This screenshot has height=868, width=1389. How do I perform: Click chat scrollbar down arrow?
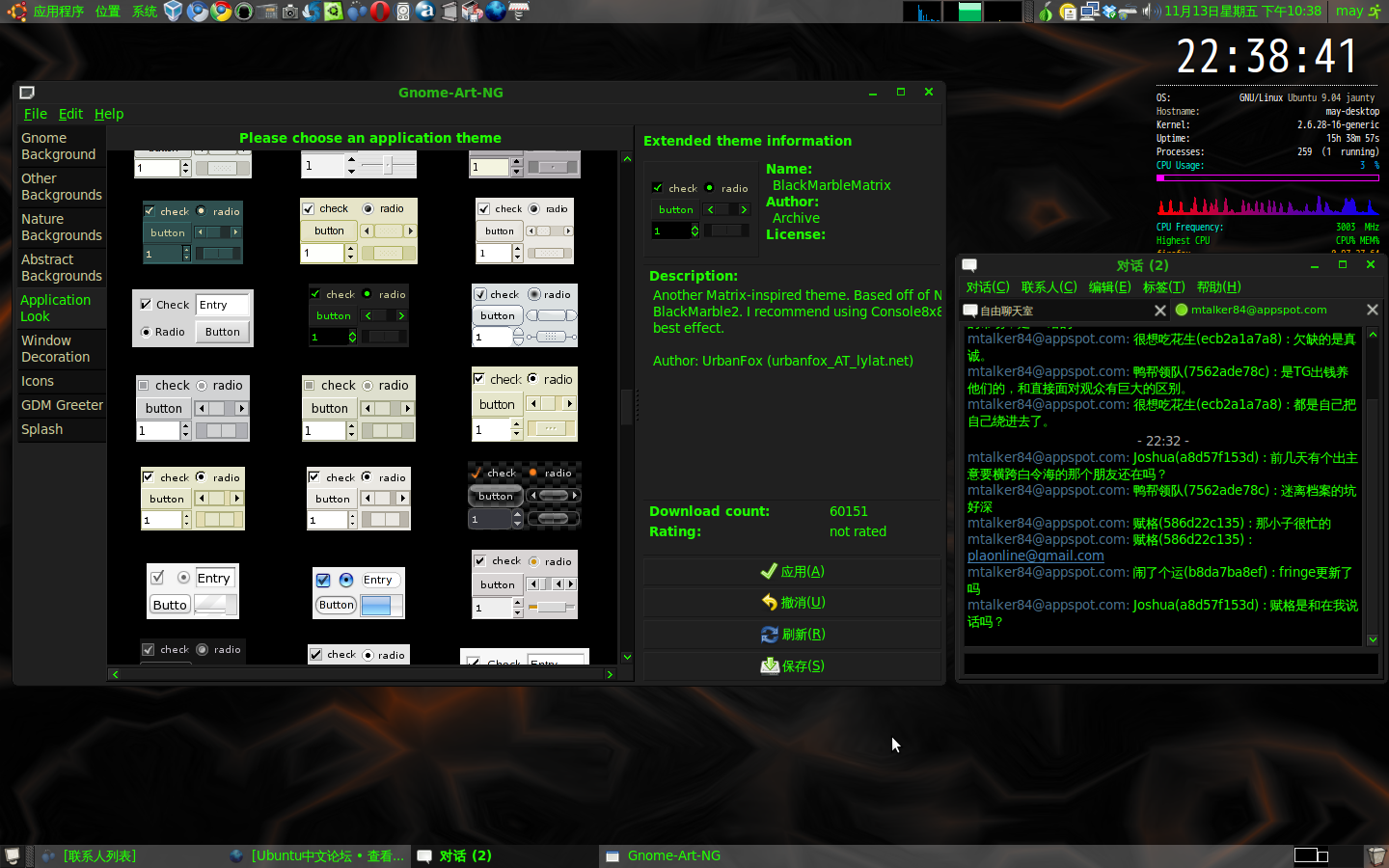click(x=1373, y=639)
